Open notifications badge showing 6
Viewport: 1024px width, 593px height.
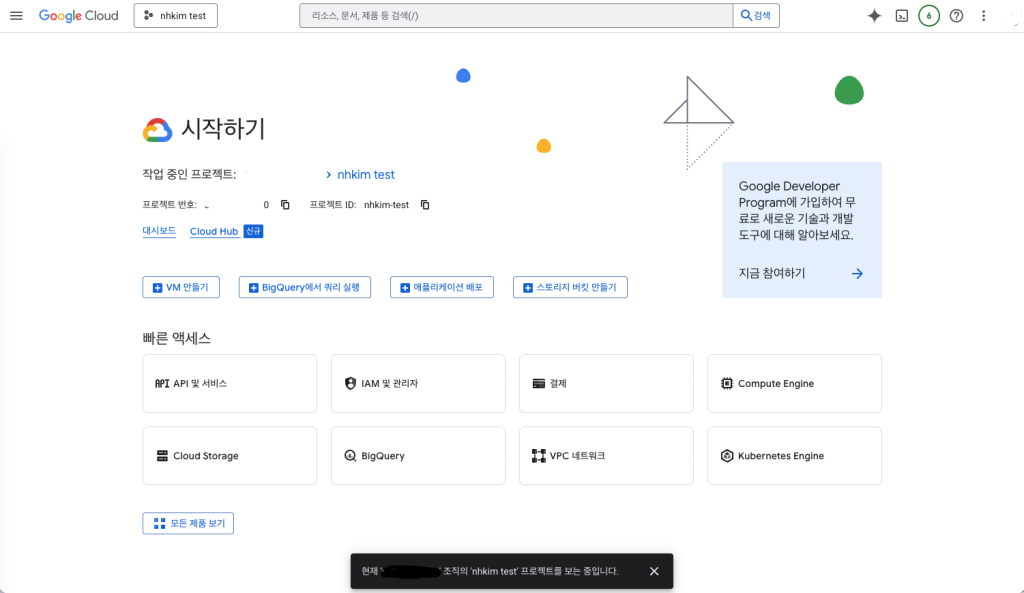pos(929,16)
